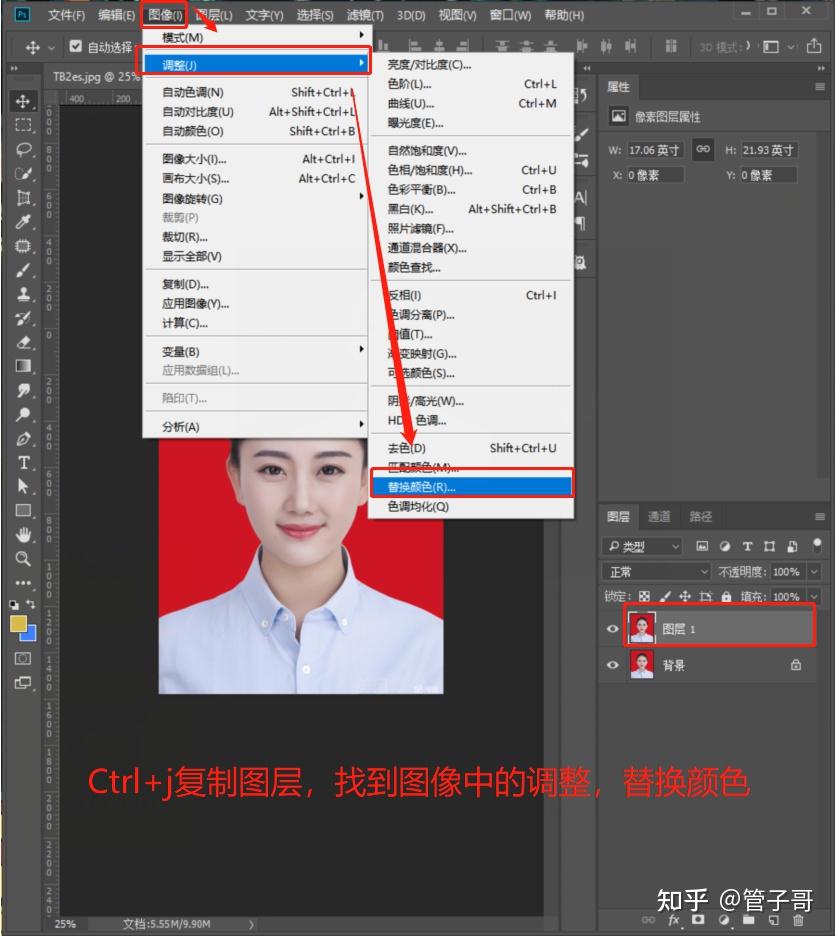
Task: Click 色相/饱和度(H)... entry
Action: tap(472, 170)
